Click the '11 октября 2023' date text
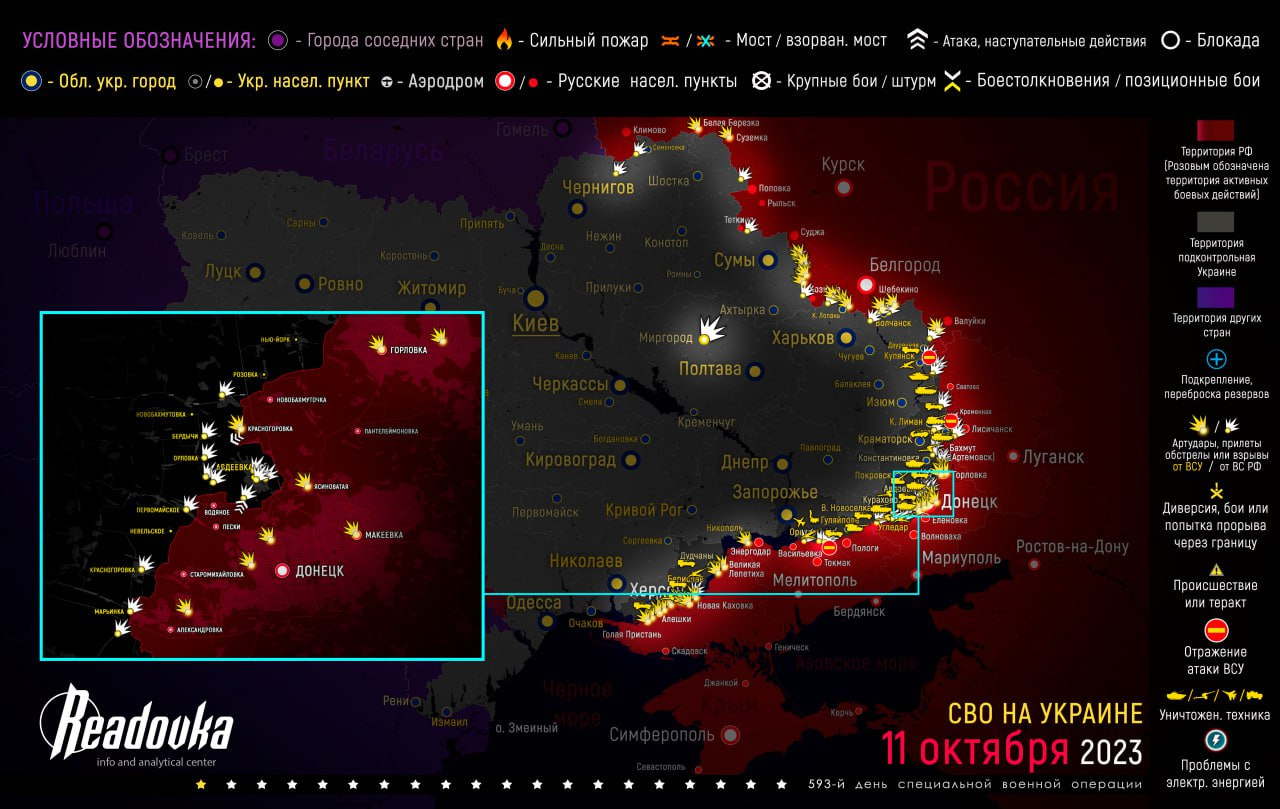 1011,749
